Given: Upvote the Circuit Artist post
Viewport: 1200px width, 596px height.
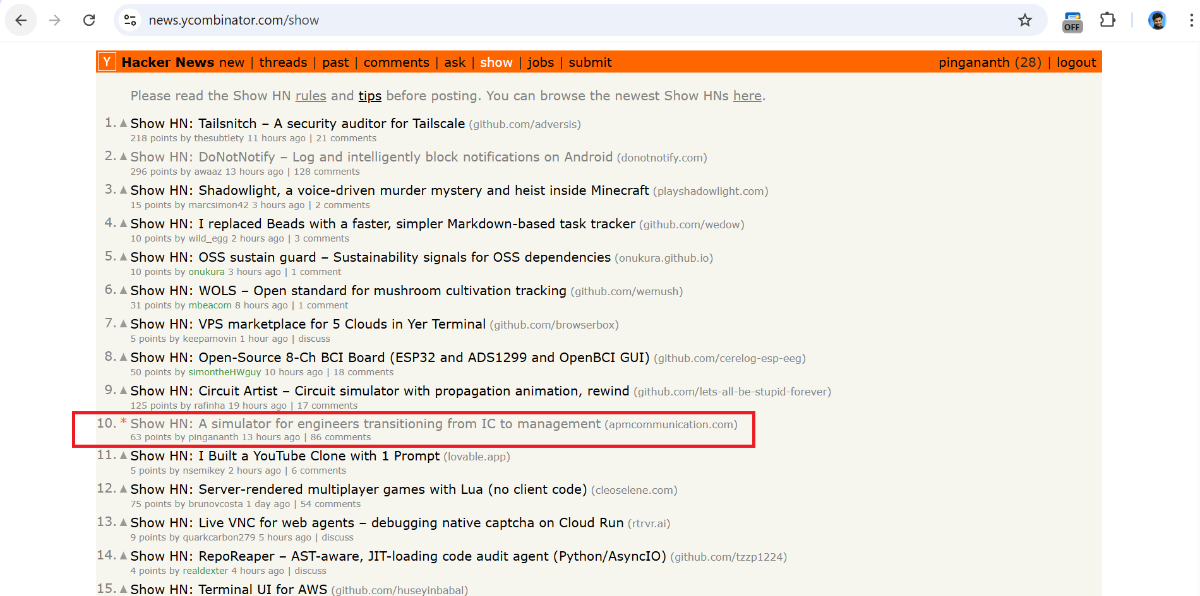Looking at the screenshot, I should coord(124,391).
